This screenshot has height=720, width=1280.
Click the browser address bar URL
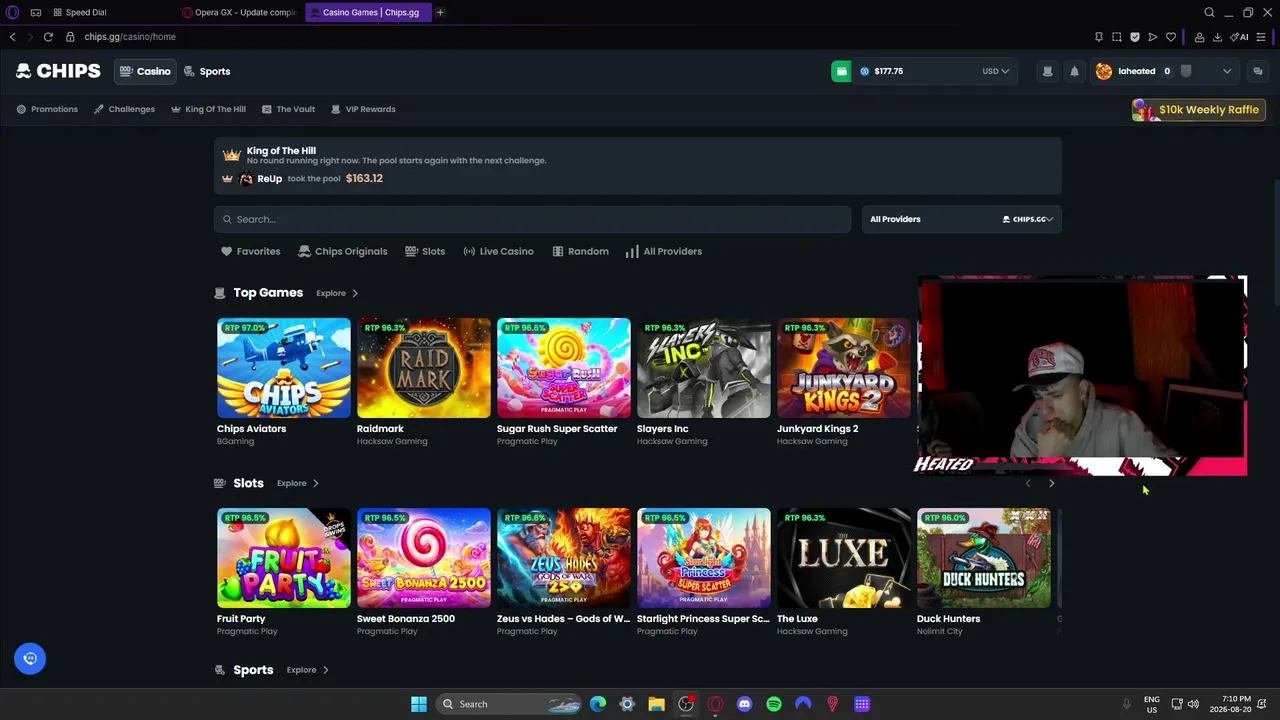130,37
